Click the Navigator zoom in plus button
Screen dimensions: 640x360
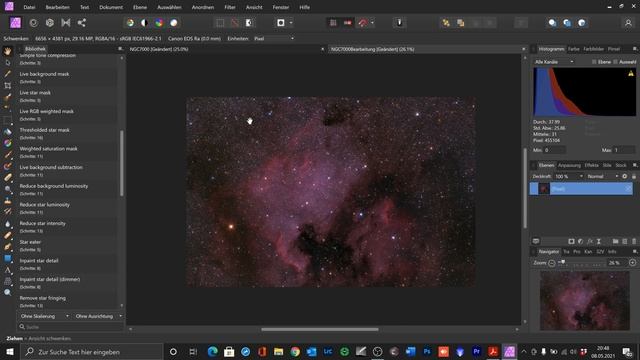point(632,263)
